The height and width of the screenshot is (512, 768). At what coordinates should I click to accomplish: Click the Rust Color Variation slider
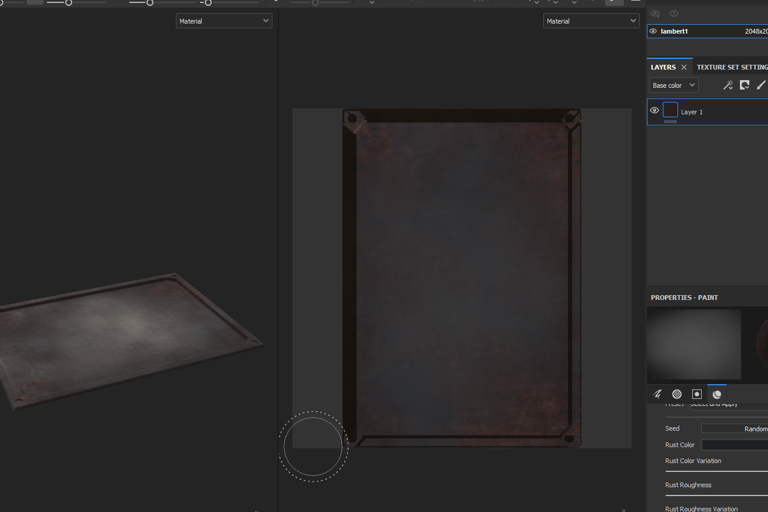pos(717,471)
